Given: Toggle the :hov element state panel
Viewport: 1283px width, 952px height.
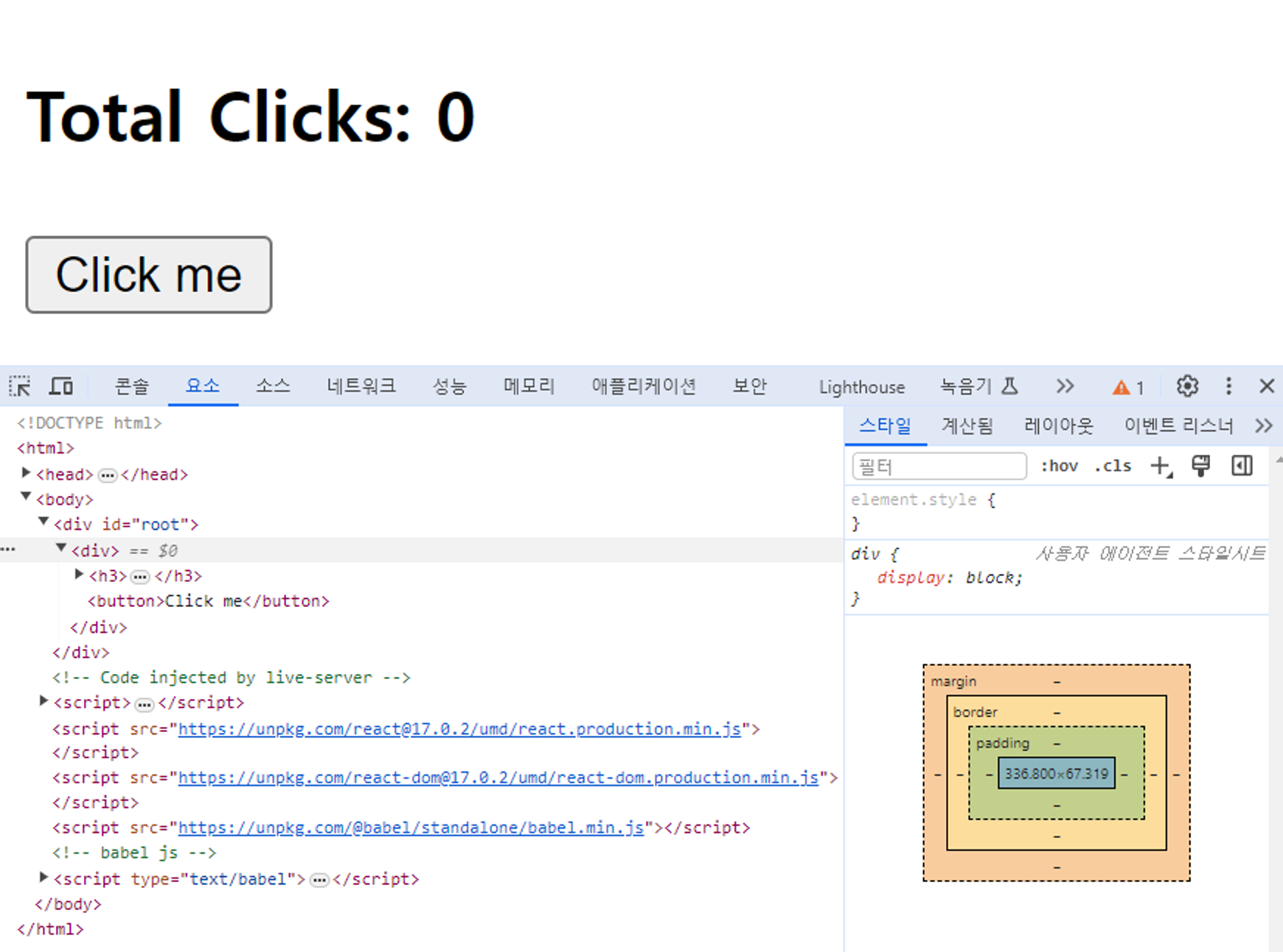Looking at the screenshot, I should point(1060,466).
